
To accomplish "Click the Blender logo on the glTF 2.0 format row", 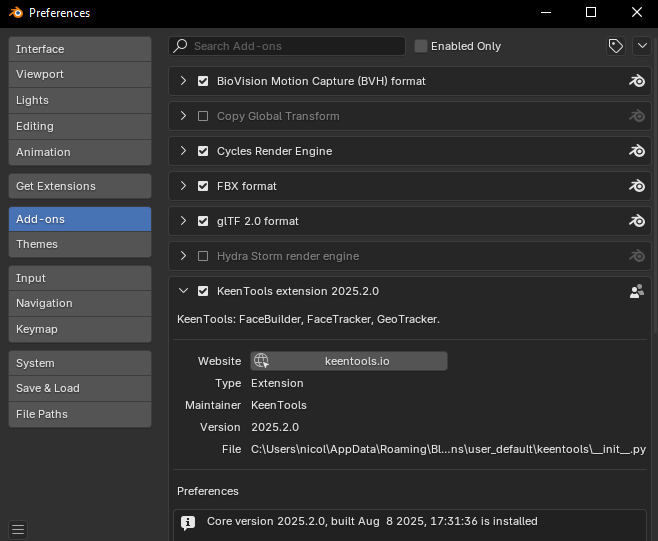I will pyautogui.click(x=636, y=221).
